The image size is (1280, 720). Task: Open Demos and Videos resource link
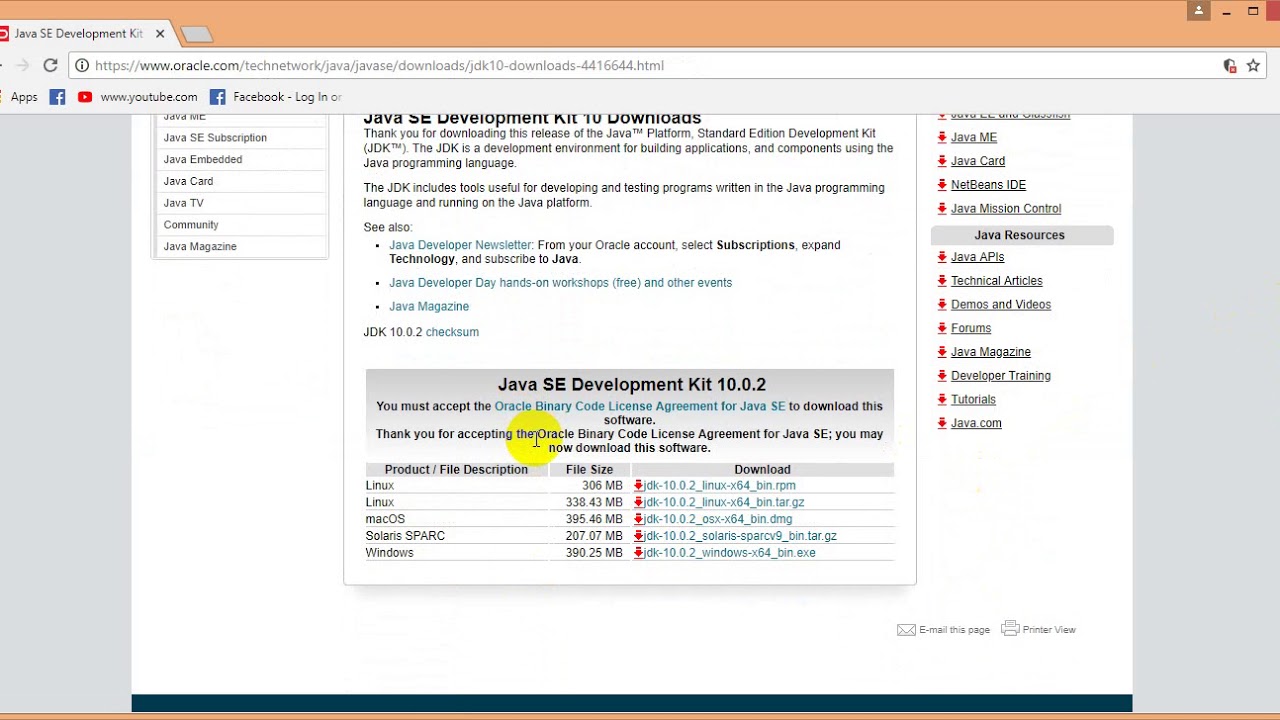(x=1001, y=305)
